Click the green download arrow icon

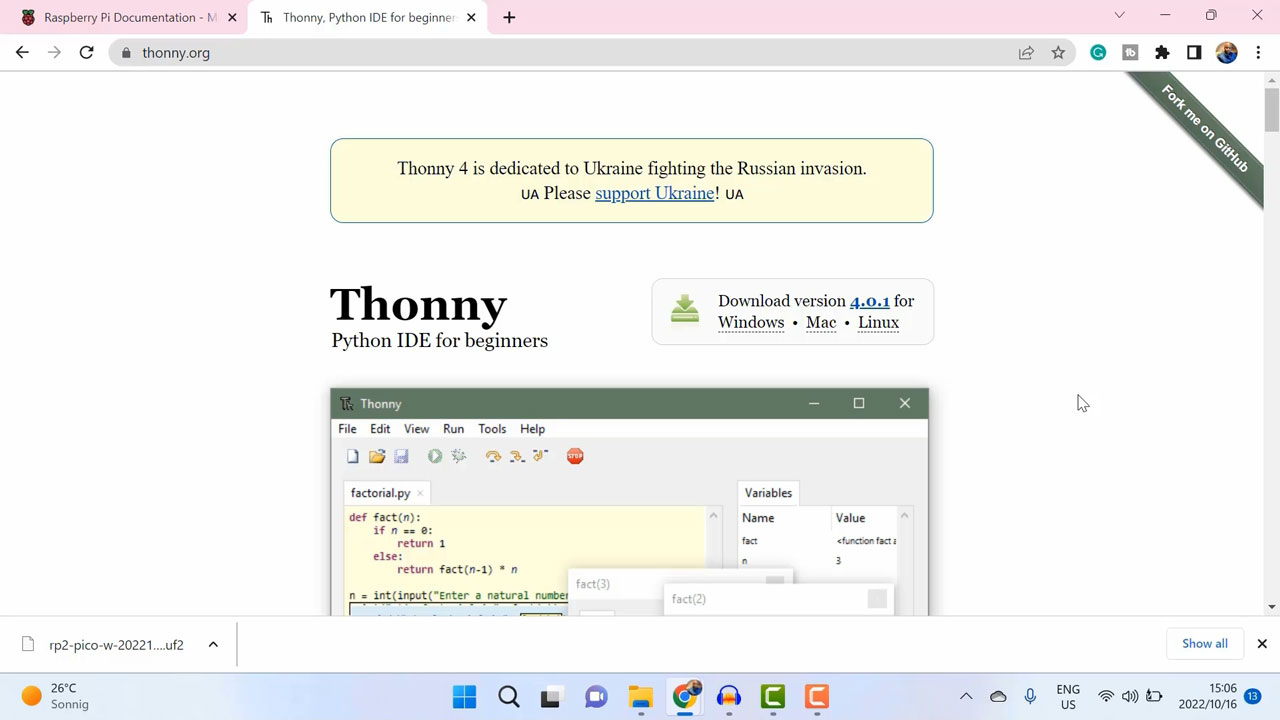[x=685, y=309]
